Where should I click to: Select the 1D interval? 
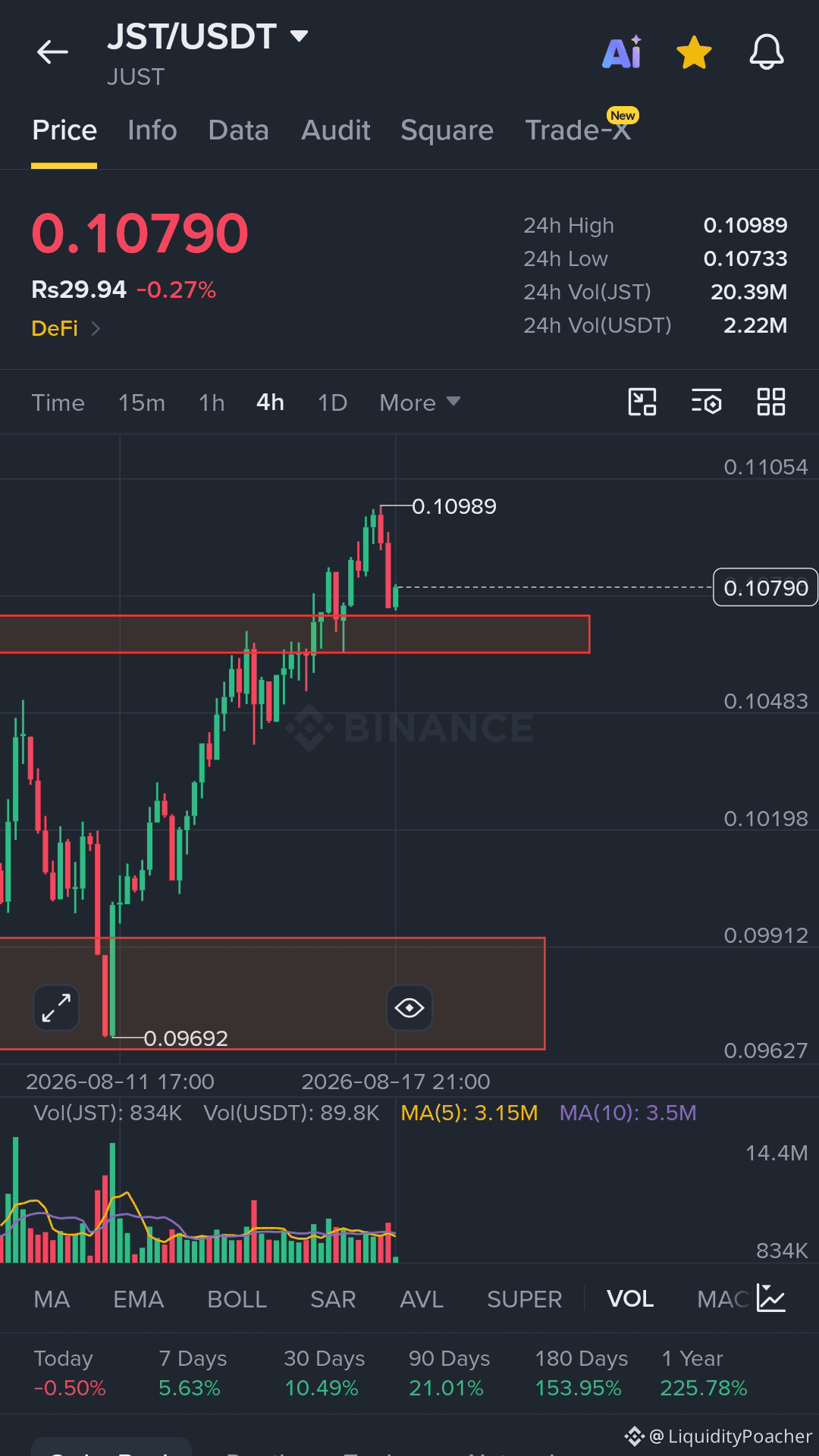[x=332, y=402]
